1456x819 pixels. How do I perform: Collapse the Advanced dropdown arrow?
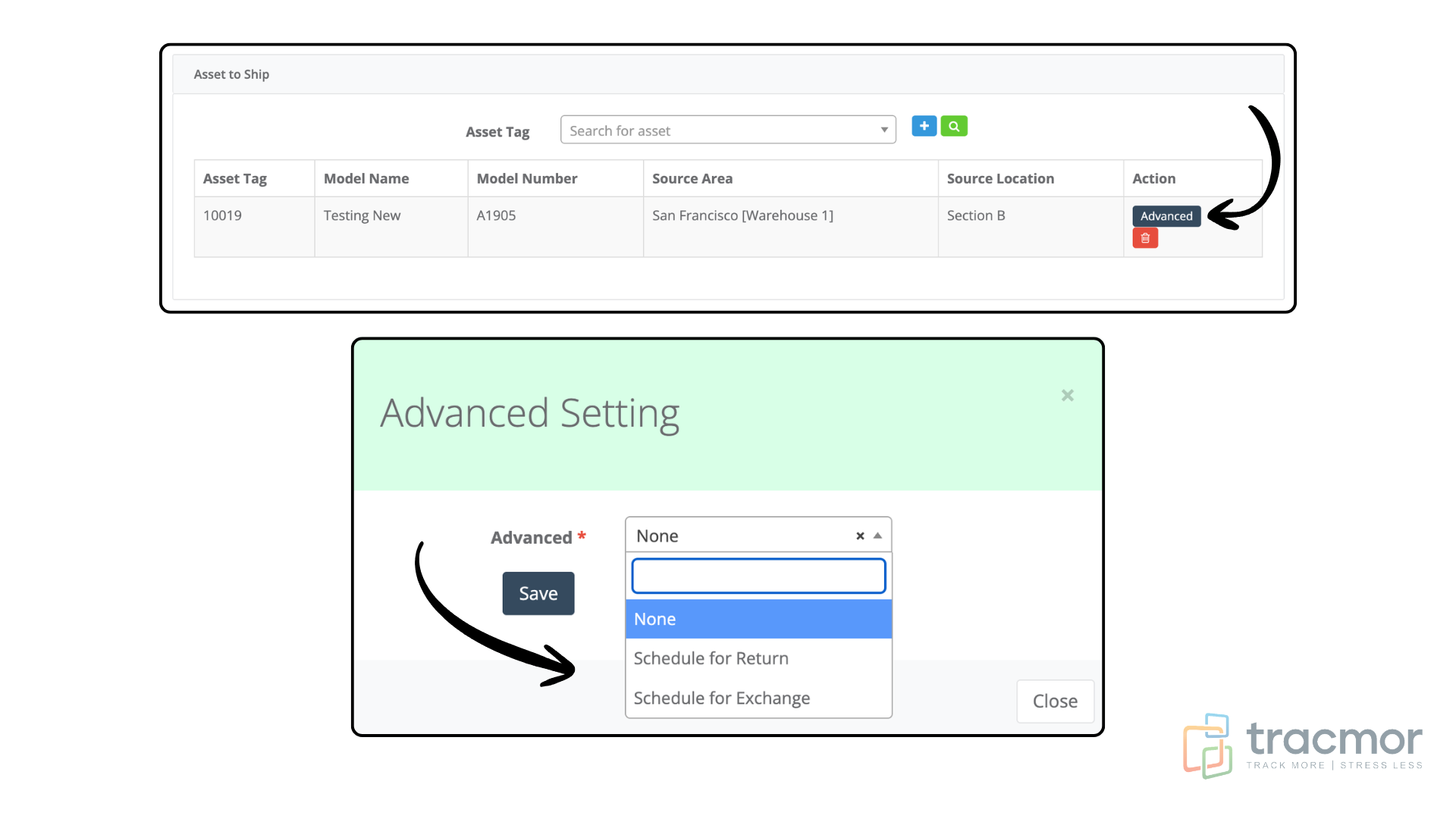coord(878,535)
